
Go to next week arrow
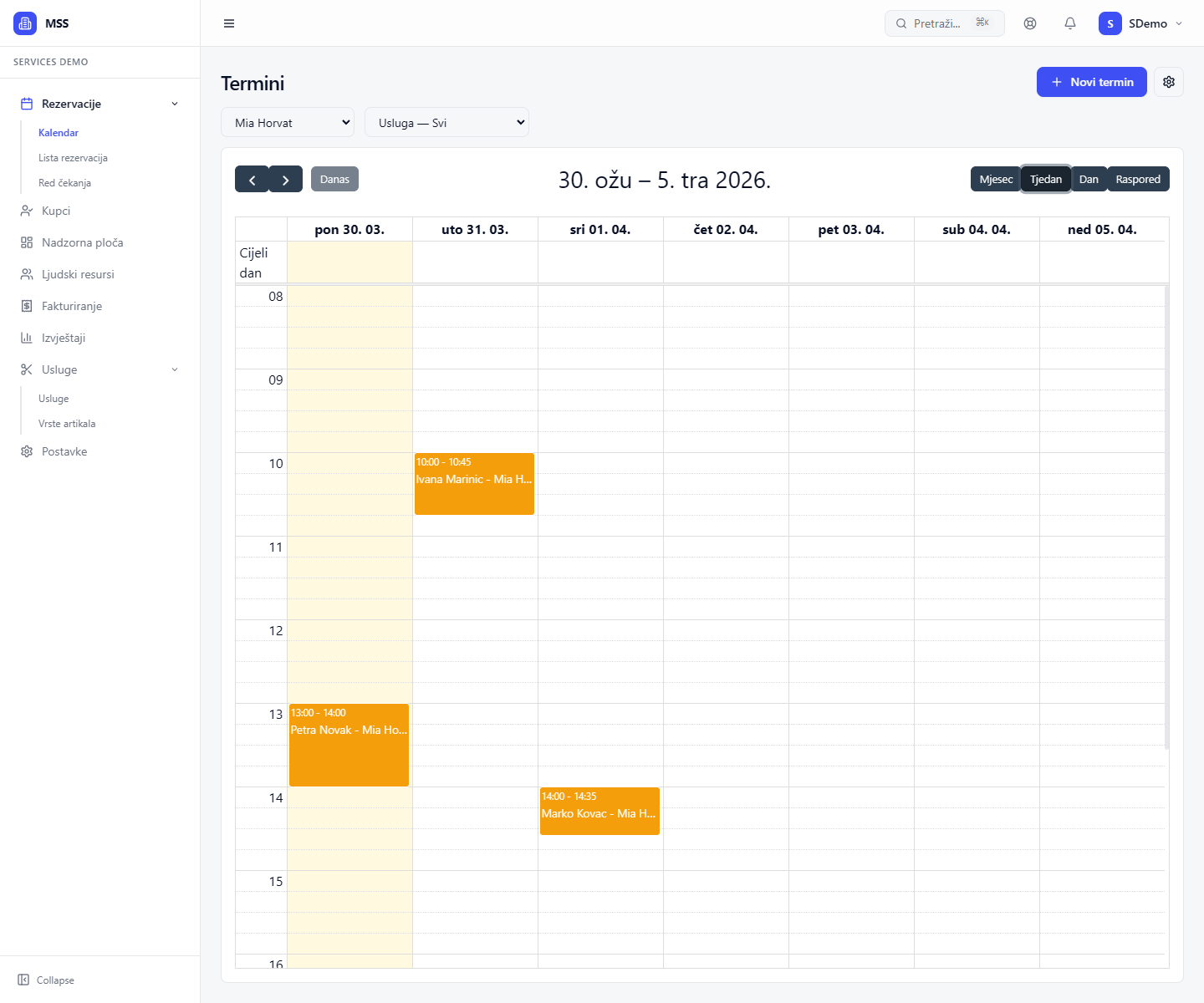286,180
